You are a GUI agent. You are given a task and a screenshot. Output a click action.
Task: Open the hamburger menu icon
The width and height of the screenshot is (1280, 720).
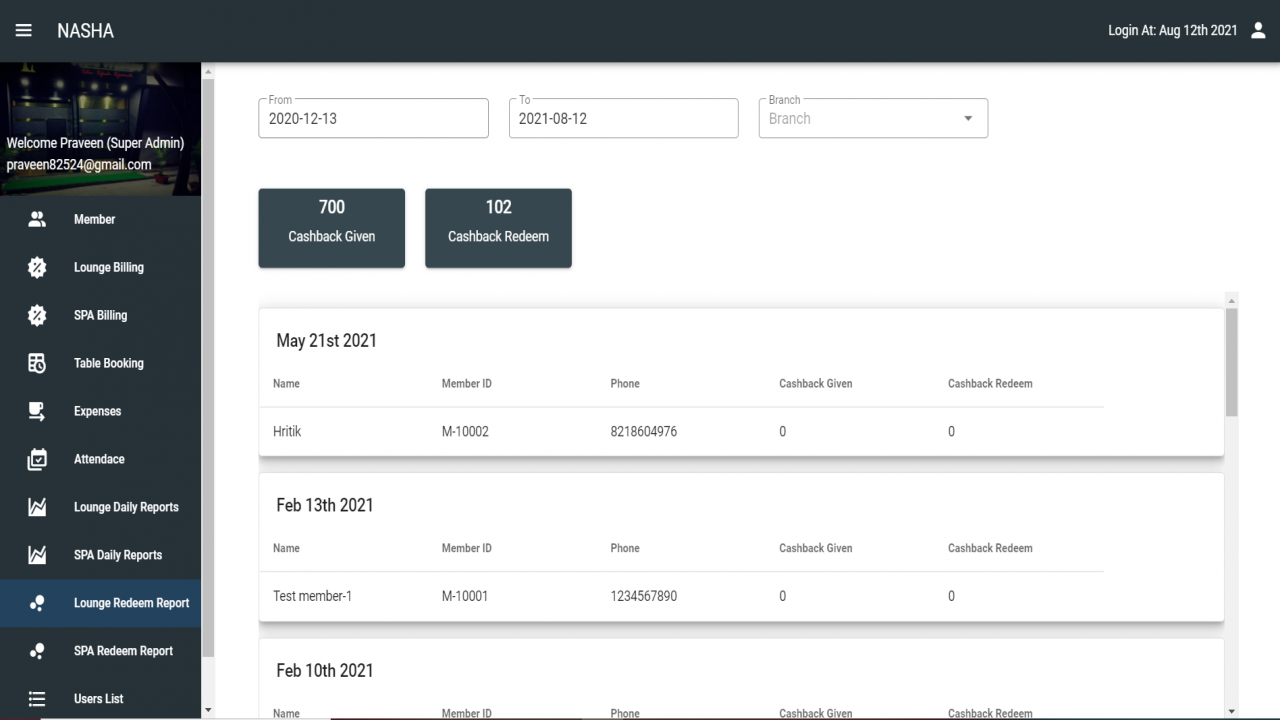click(23, 31)
